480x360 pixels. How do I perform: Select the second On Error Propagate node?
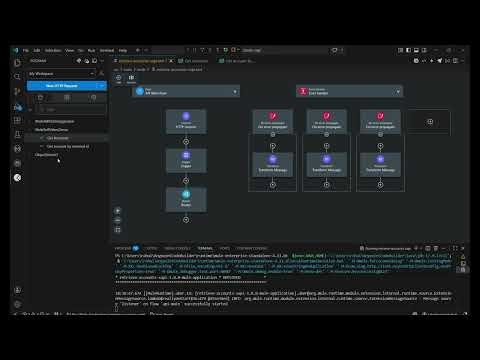(x=326, y=122)
